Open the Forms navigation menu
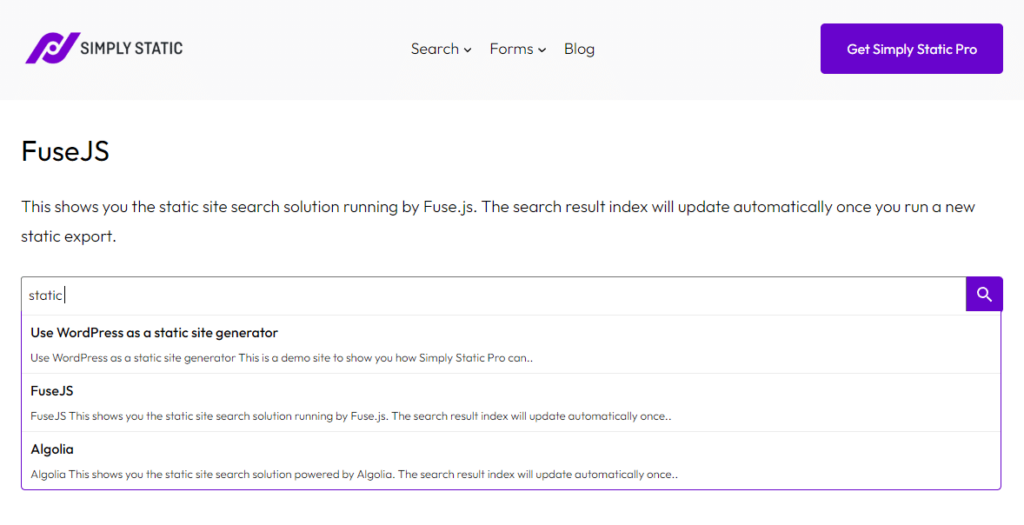Screen dimensions: 1024x525 pos(518,49)
